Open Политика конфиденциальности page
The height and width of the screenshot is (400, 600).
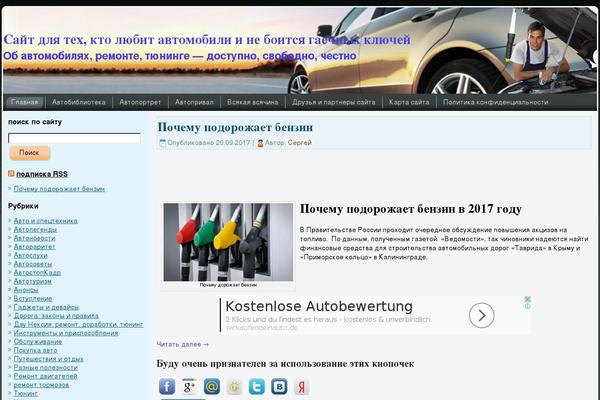click(x=496, y=102)
